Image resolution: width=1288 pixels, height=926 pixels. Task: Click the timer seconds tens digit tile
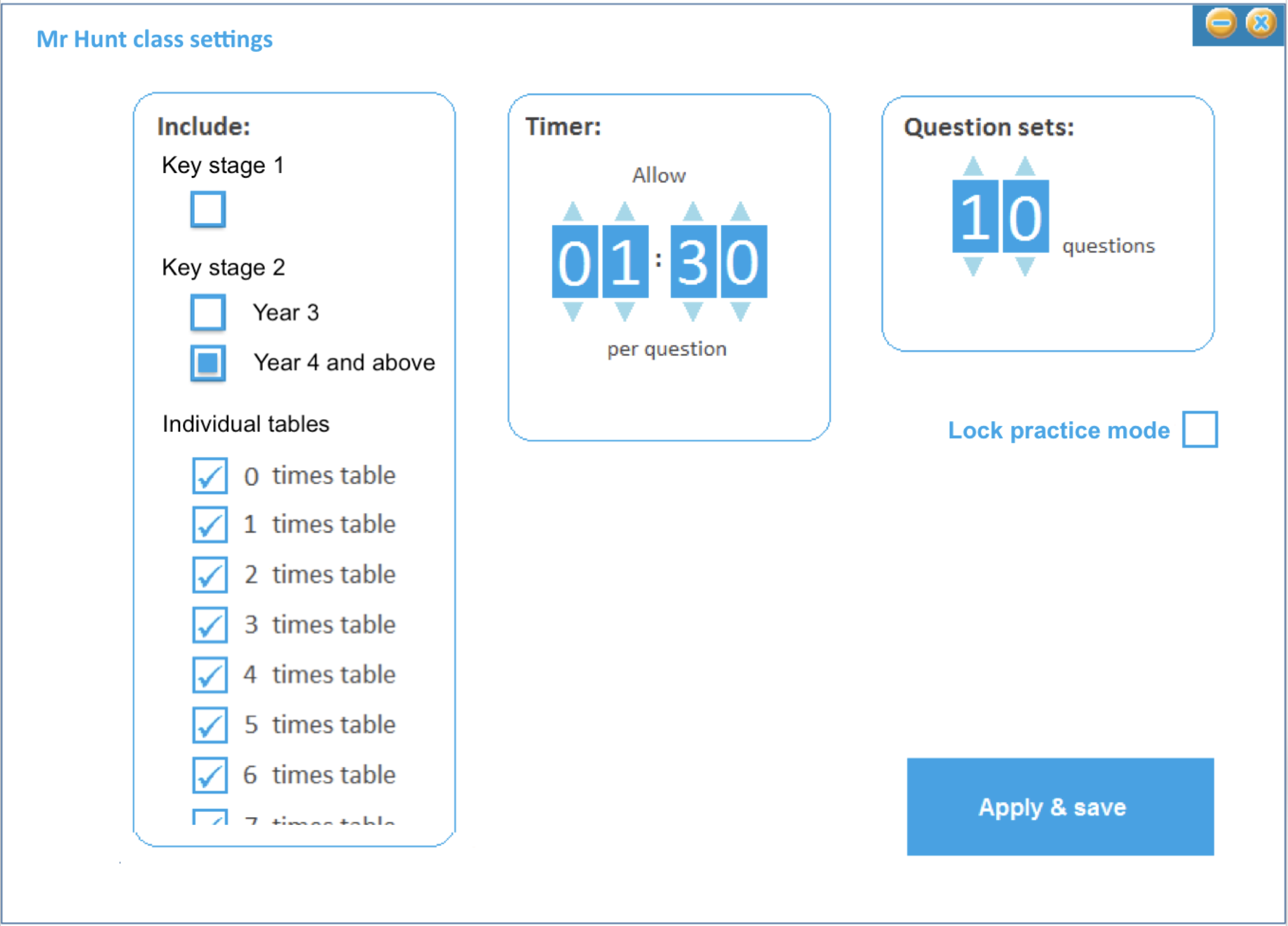[693, 262]
